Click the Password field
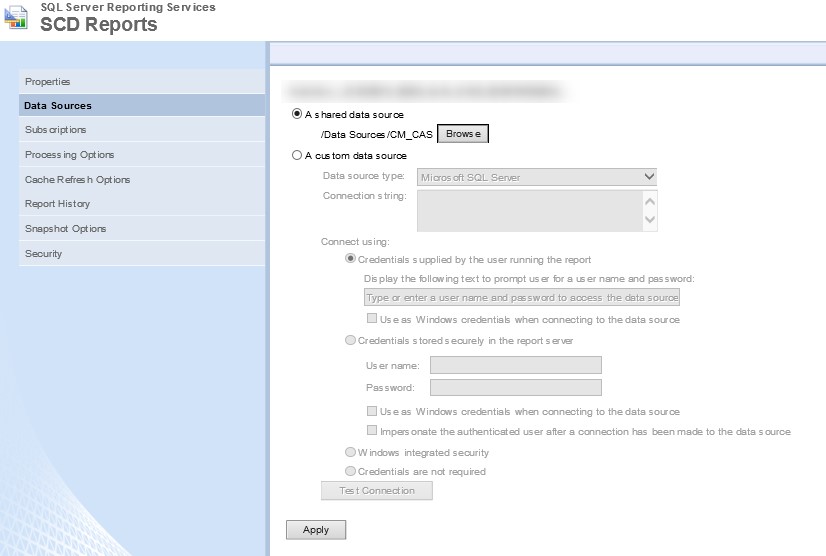This screenshot has height=556, width=826. coord(516,387)
